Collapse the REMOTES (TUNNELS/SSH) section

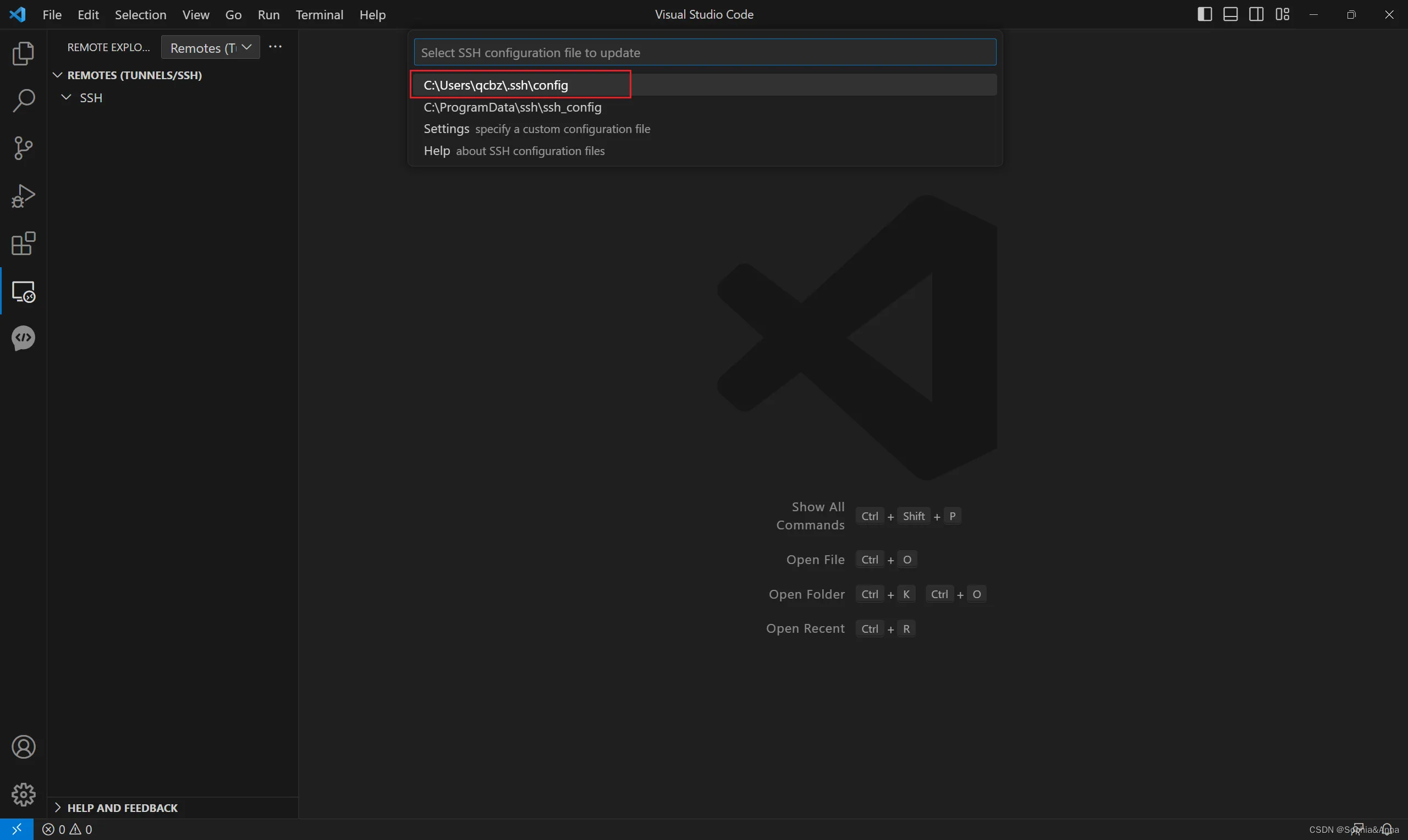[x=58, y=75]
